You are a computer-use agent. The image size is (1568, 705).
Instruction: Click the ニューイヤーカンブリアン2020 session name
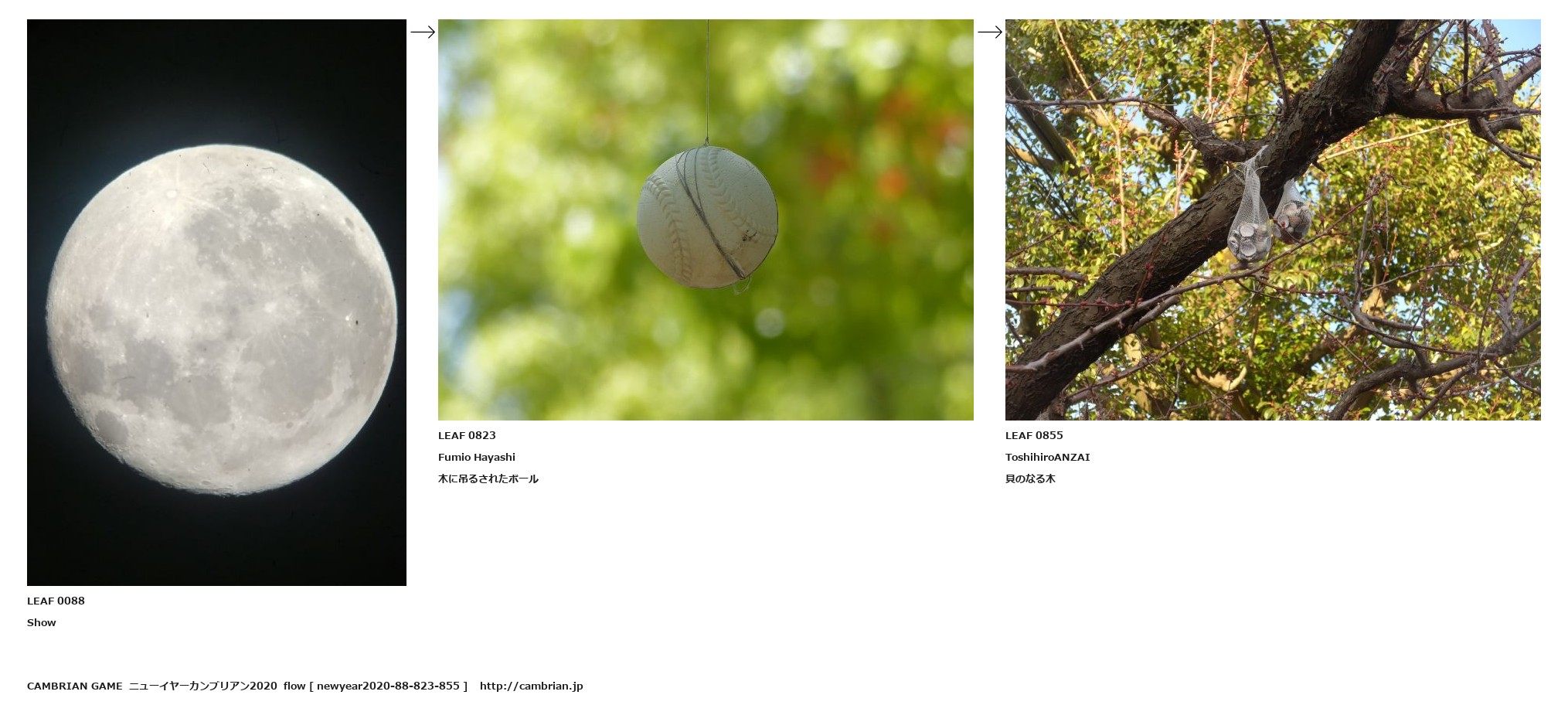click(203, 686)
